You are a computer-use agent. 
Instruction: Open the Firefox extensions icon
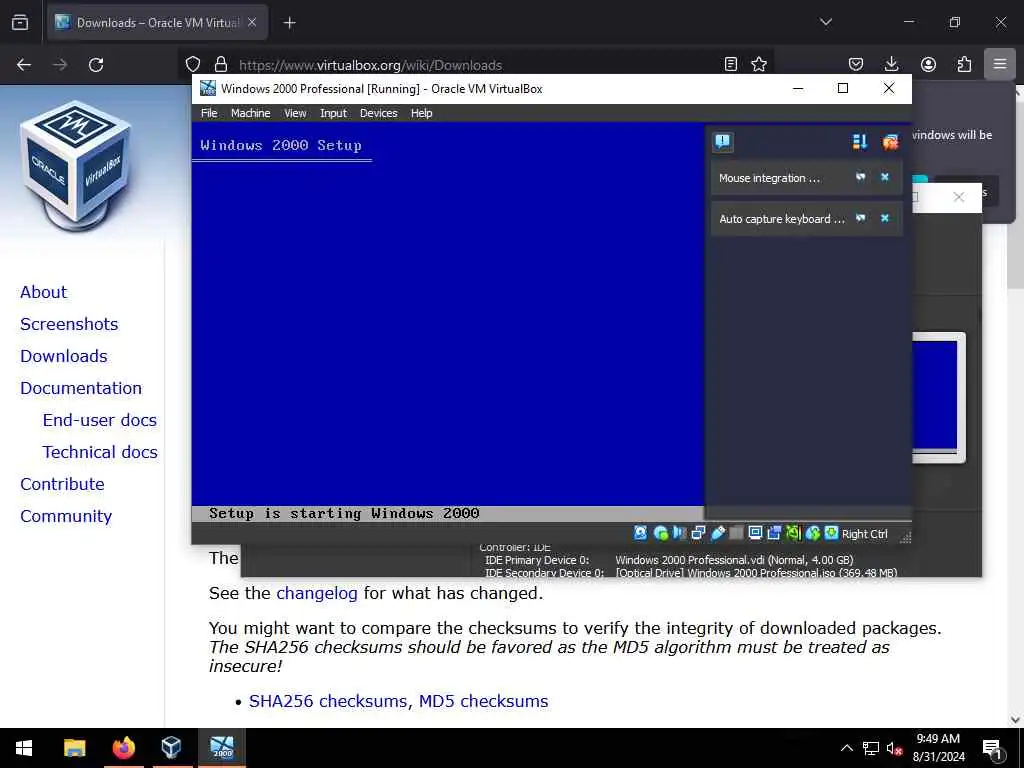(x=964, y=64)
